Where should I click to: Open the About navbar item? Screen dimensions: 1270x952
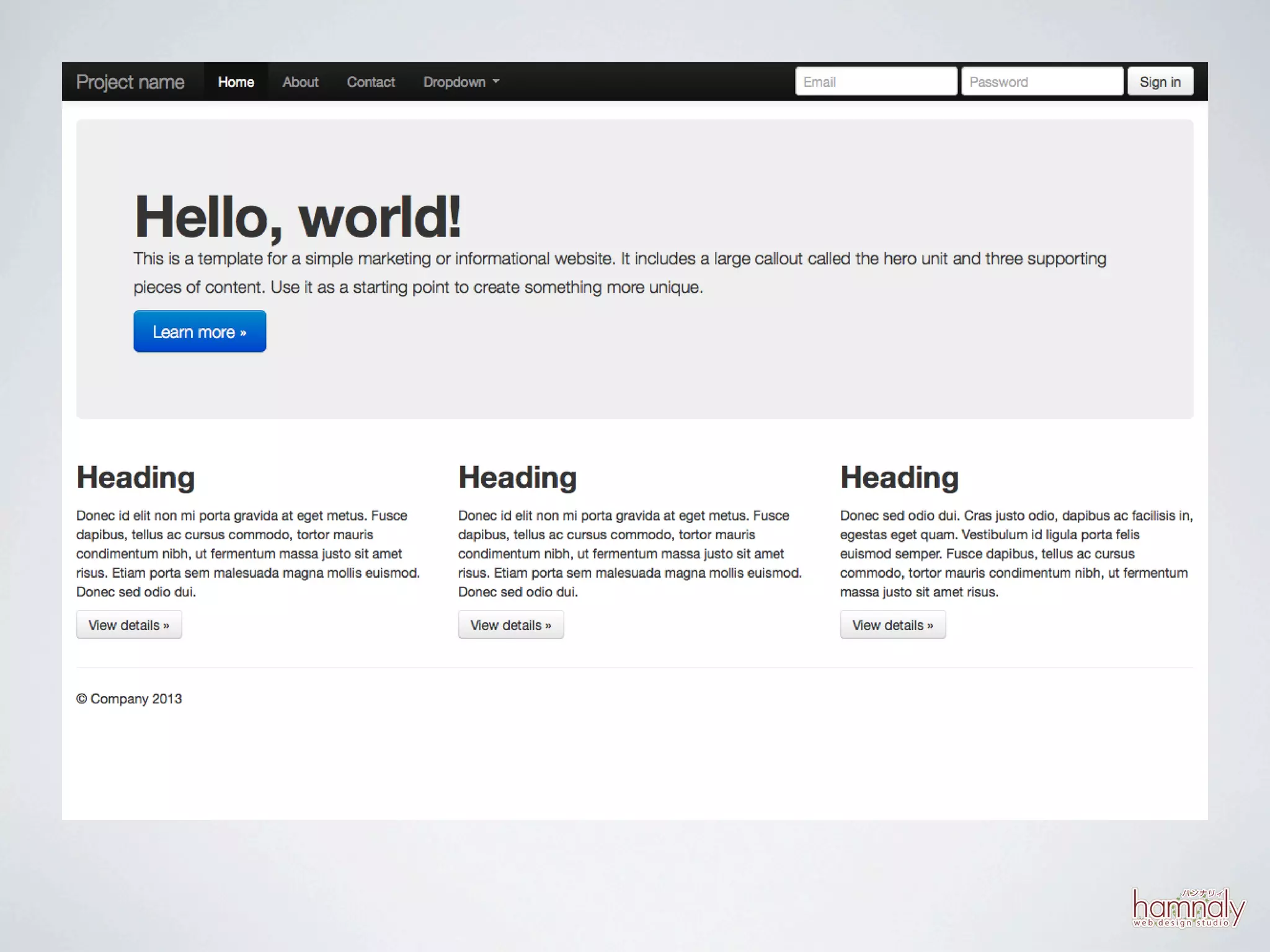coord(300,82)
